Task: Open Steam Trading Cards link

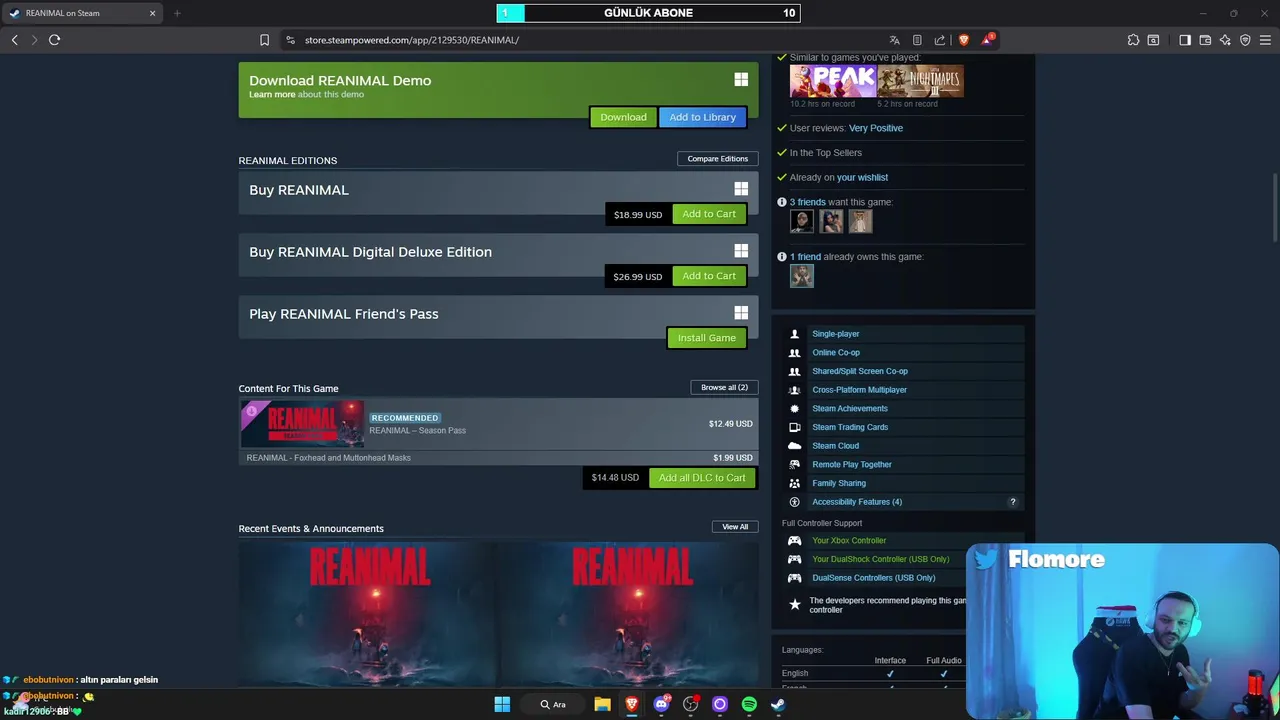Action: click(850, 427)
